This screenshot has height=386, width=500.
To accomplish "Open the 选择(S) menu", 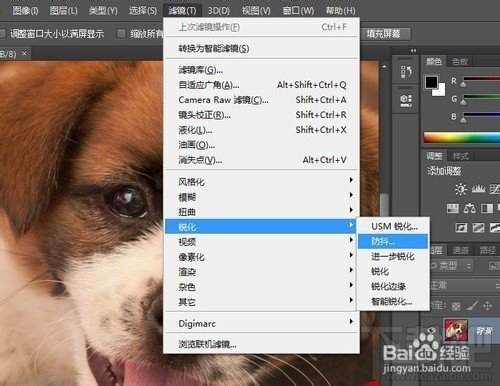I will (x=143, y=11).
